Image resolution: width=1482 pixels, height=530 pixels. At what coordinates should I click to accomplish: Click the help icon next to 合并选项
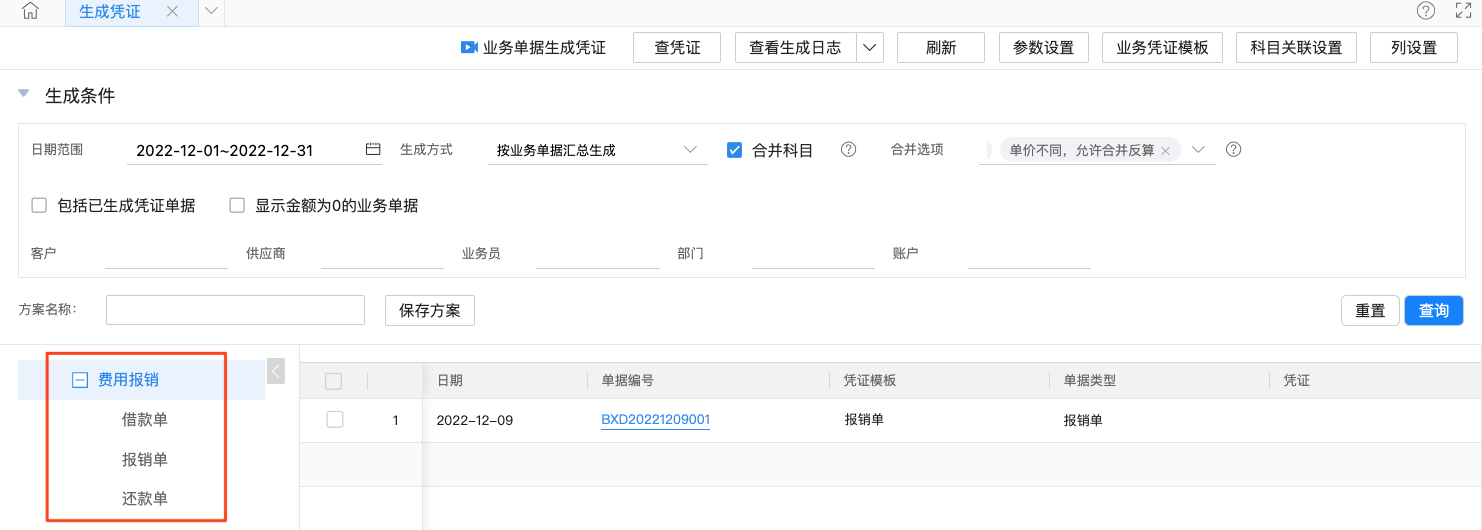coord(1233,149)
